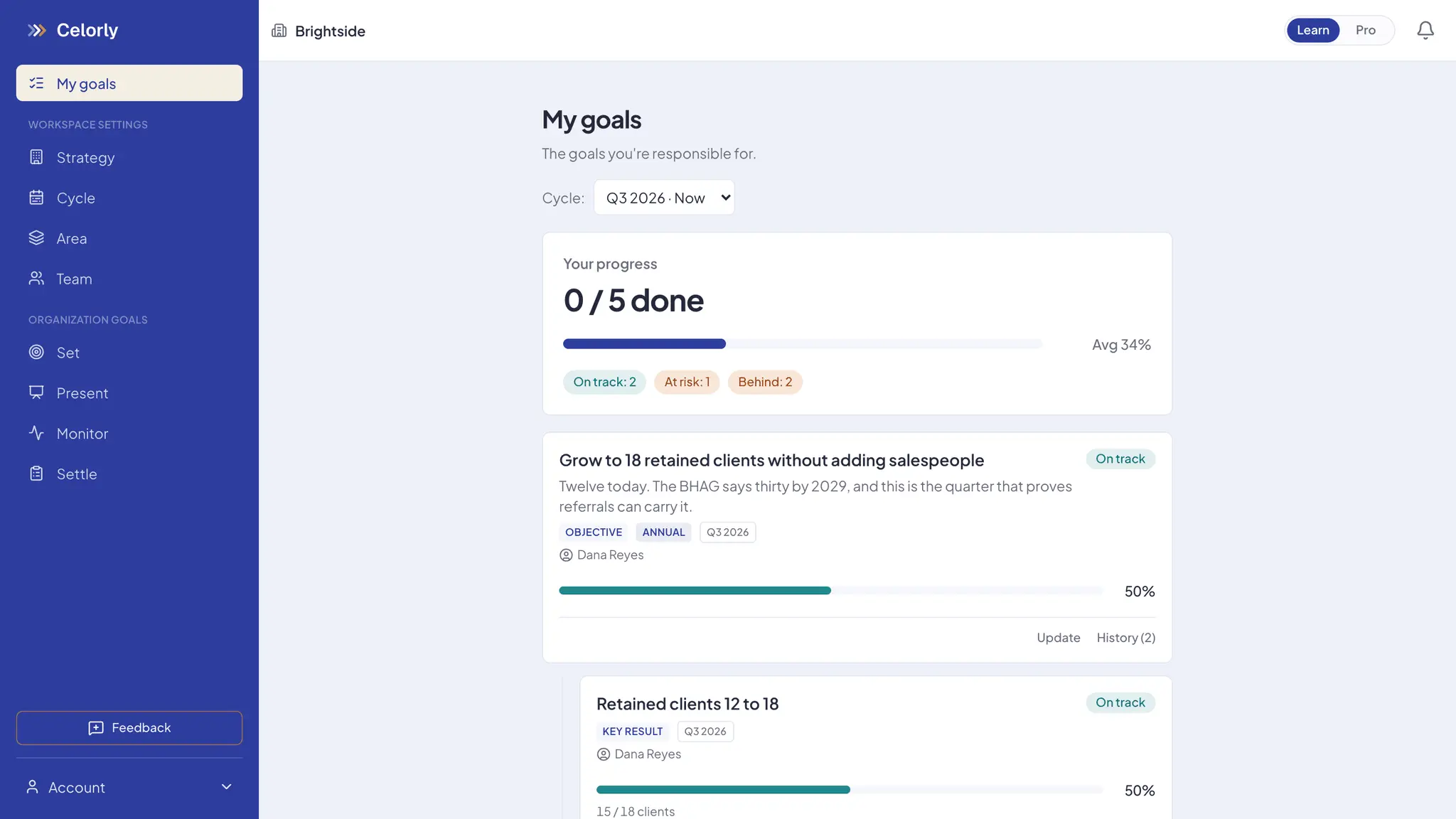Click the Account label in sidebar

pos(77,788)
